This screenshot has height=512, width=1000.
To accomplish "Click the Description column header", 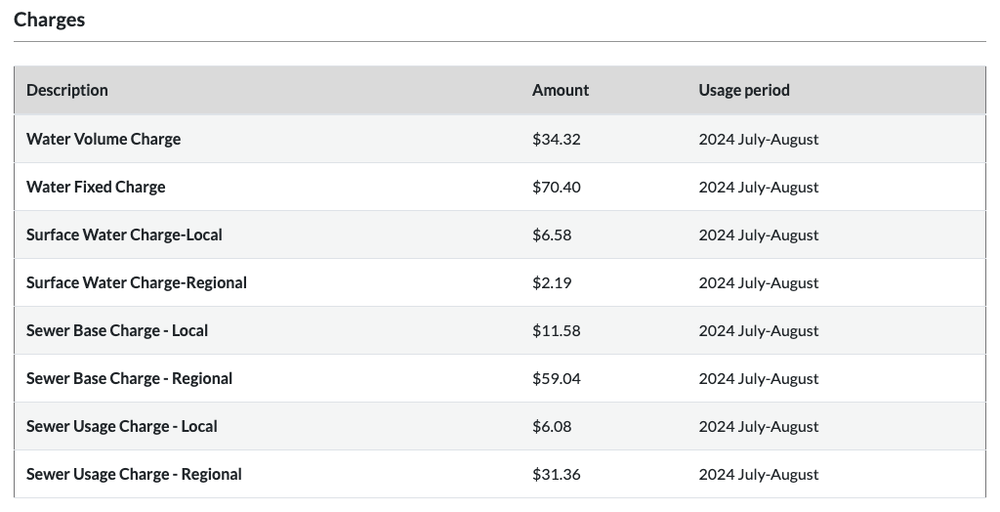I will pos(67,90).
